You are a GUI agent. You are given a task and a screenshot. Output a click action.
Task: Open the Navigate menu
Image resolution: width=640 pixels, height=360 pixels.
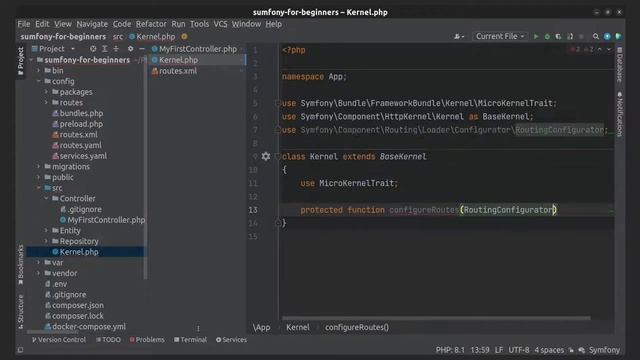click(92, 24)
